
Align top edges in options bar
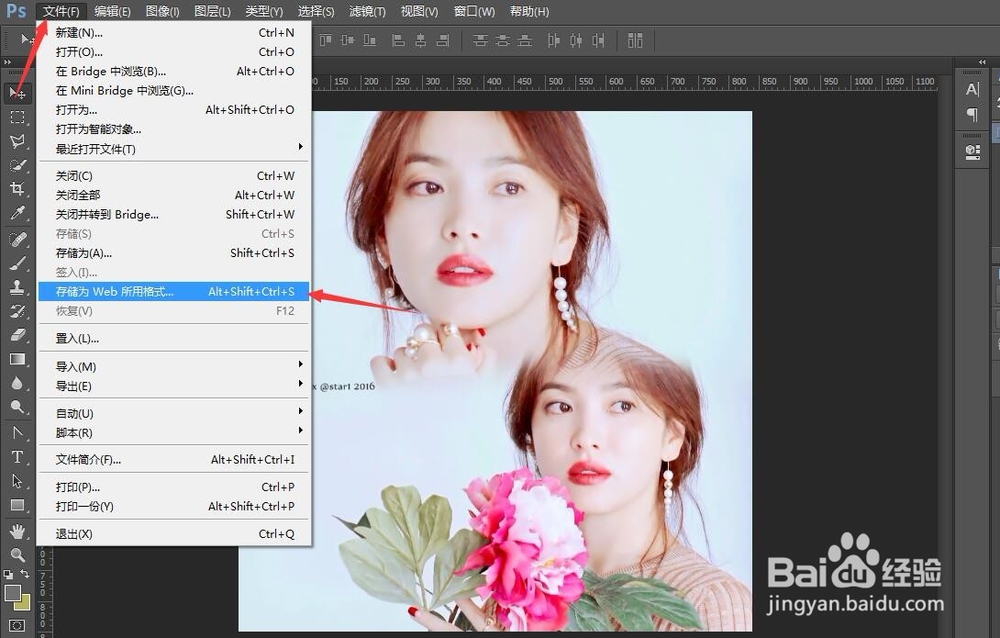click(x=325, y=41)
